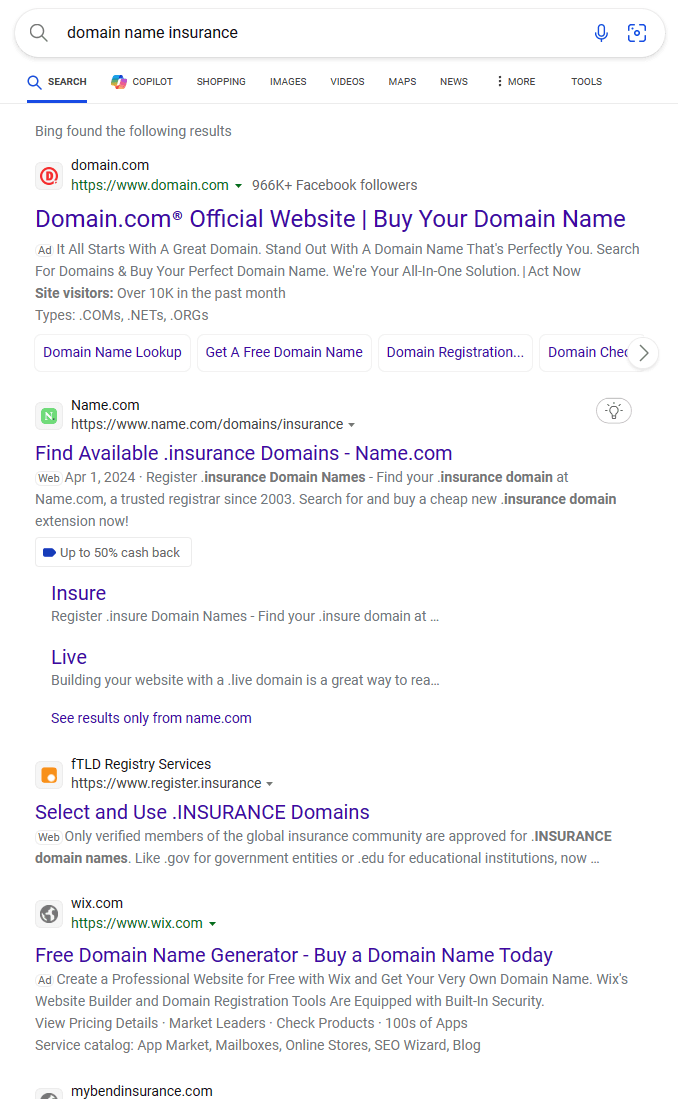Click the three-dot More icon

[x=499, y=81]
